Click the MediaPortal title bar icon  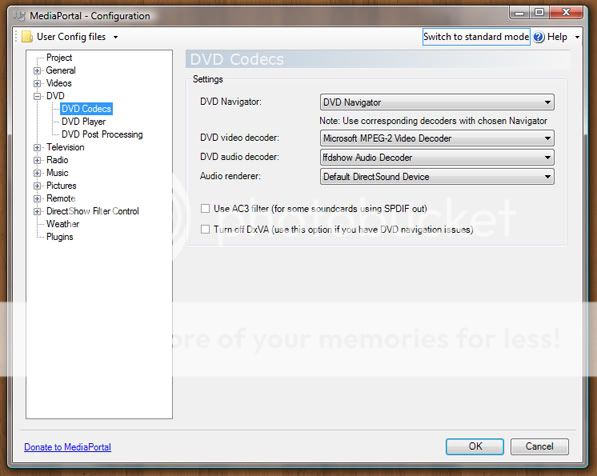pos(20,16)
